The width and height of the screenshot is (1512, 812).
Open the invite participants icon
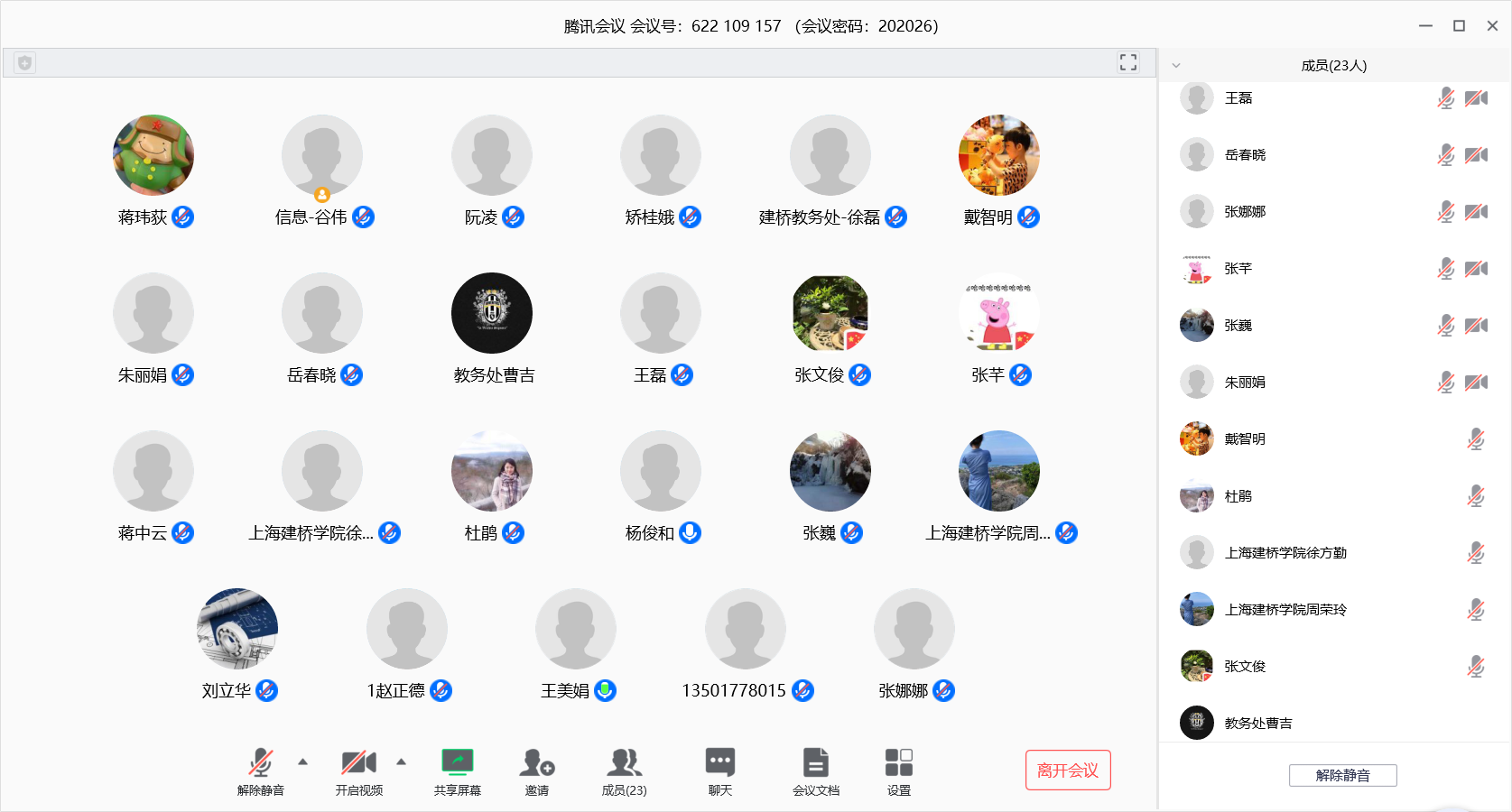(536, 763)
